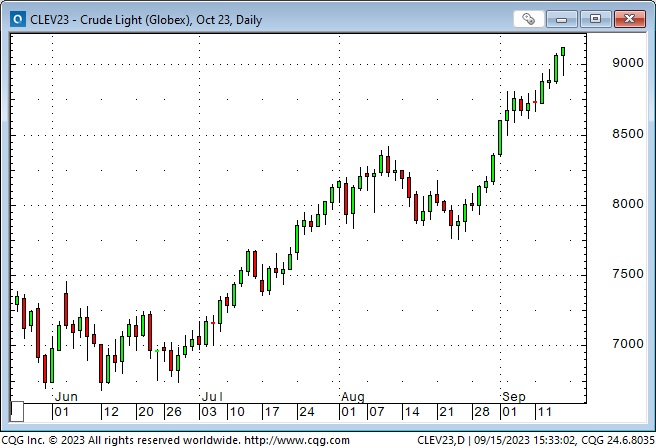This screenshot has width=656, height=448.
Task: Minimize the CLEV23 chart window
Action: 561,19
